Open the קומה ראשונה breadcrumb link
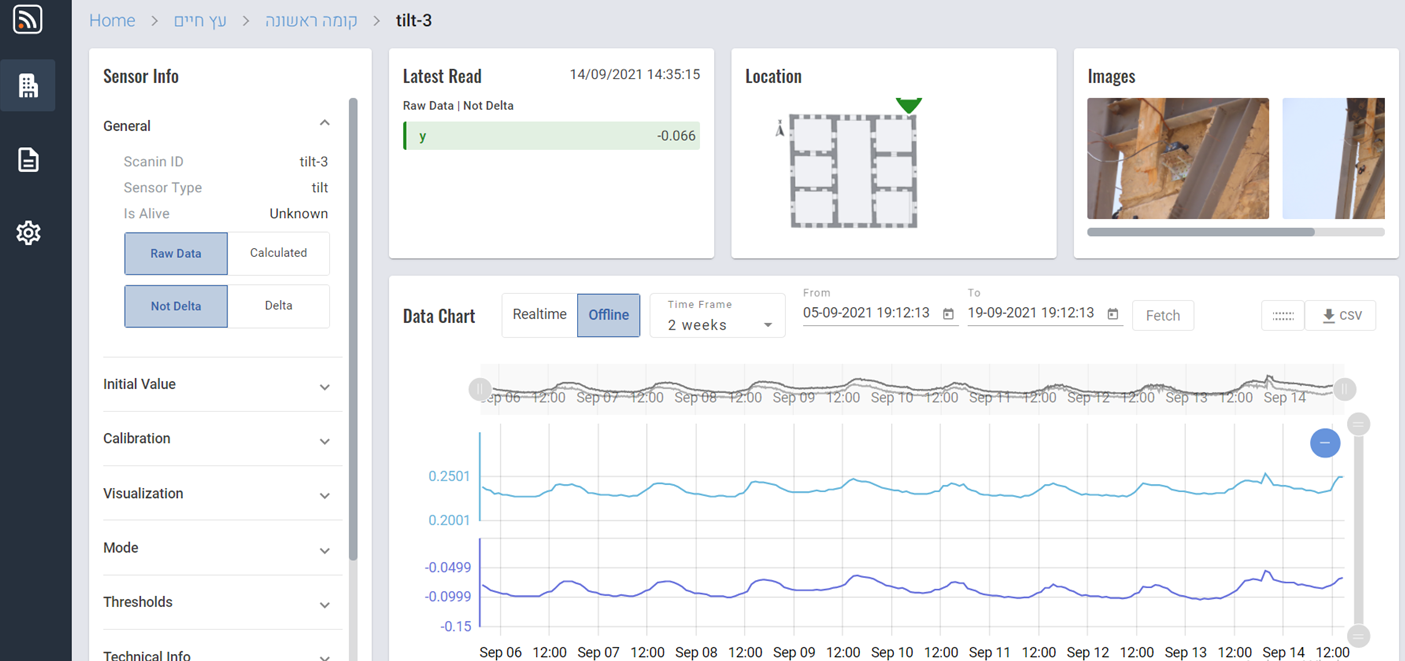This screenshot has width=1405, height=661. click(x=311, y=21)
